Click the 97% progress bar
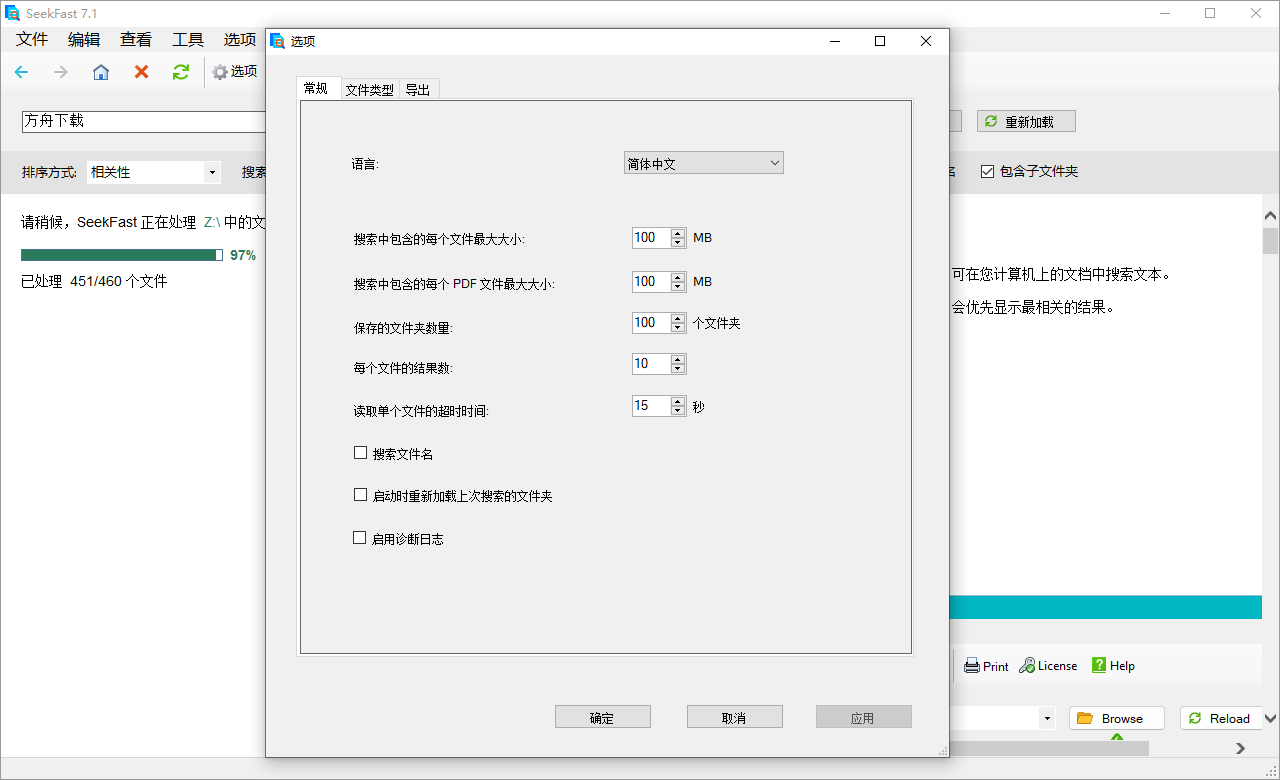1280x780 pixels. 122,255
